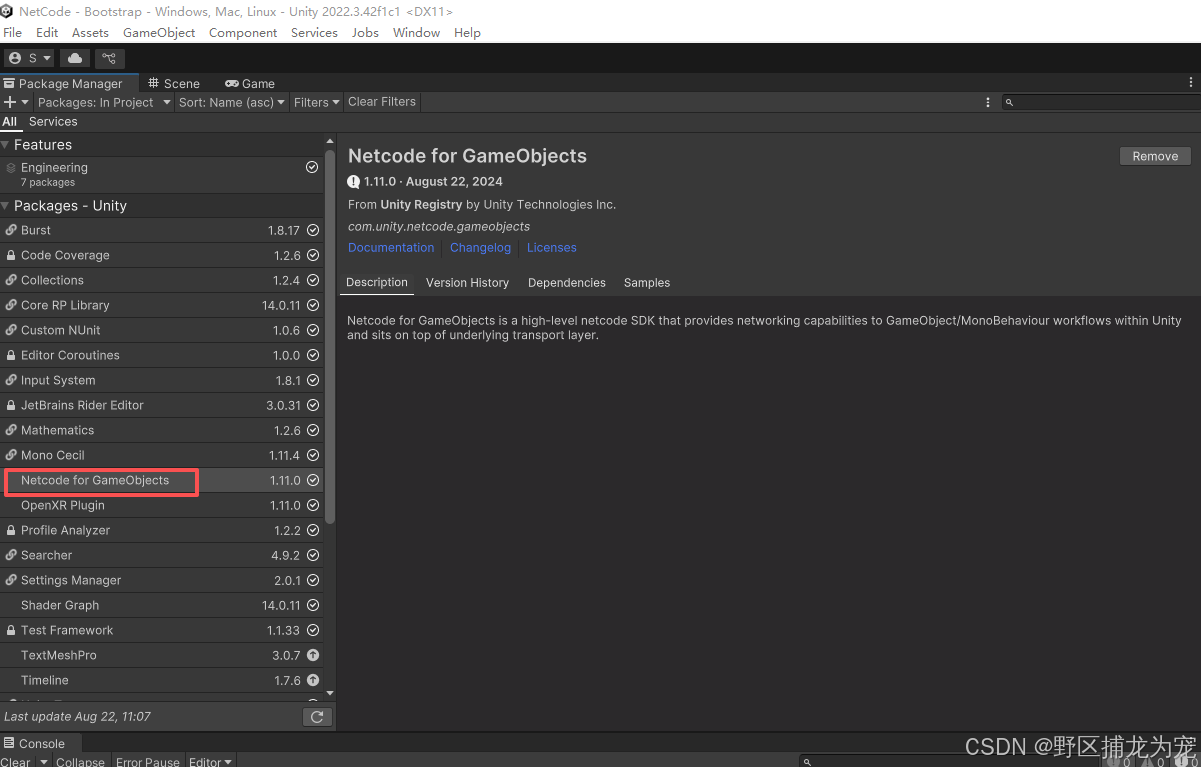
Task: Click the Netcode for GameObjects installed checkmark
Action: point(313,480)
